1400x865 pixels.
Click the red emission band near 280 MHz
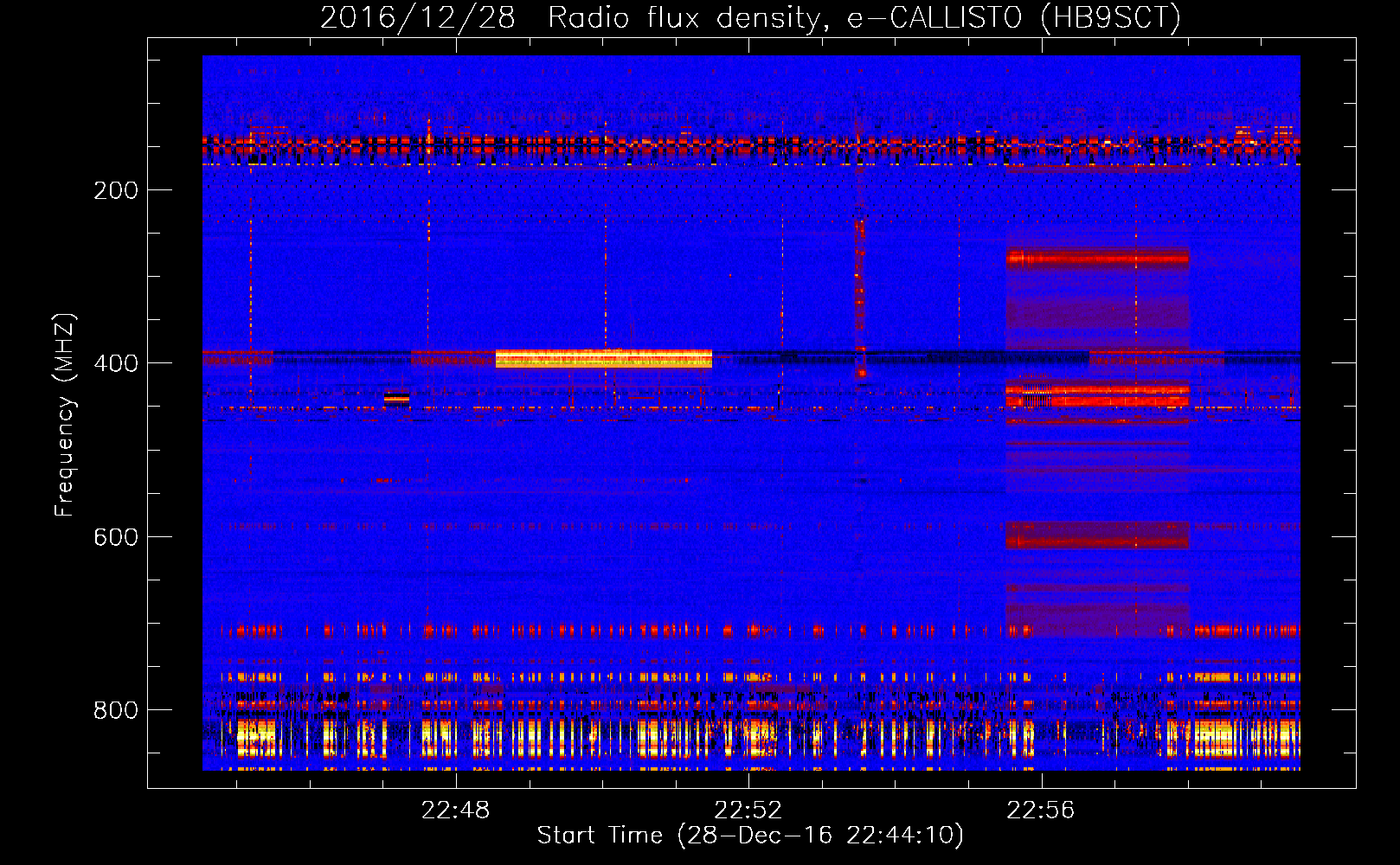pos(1098,257)
